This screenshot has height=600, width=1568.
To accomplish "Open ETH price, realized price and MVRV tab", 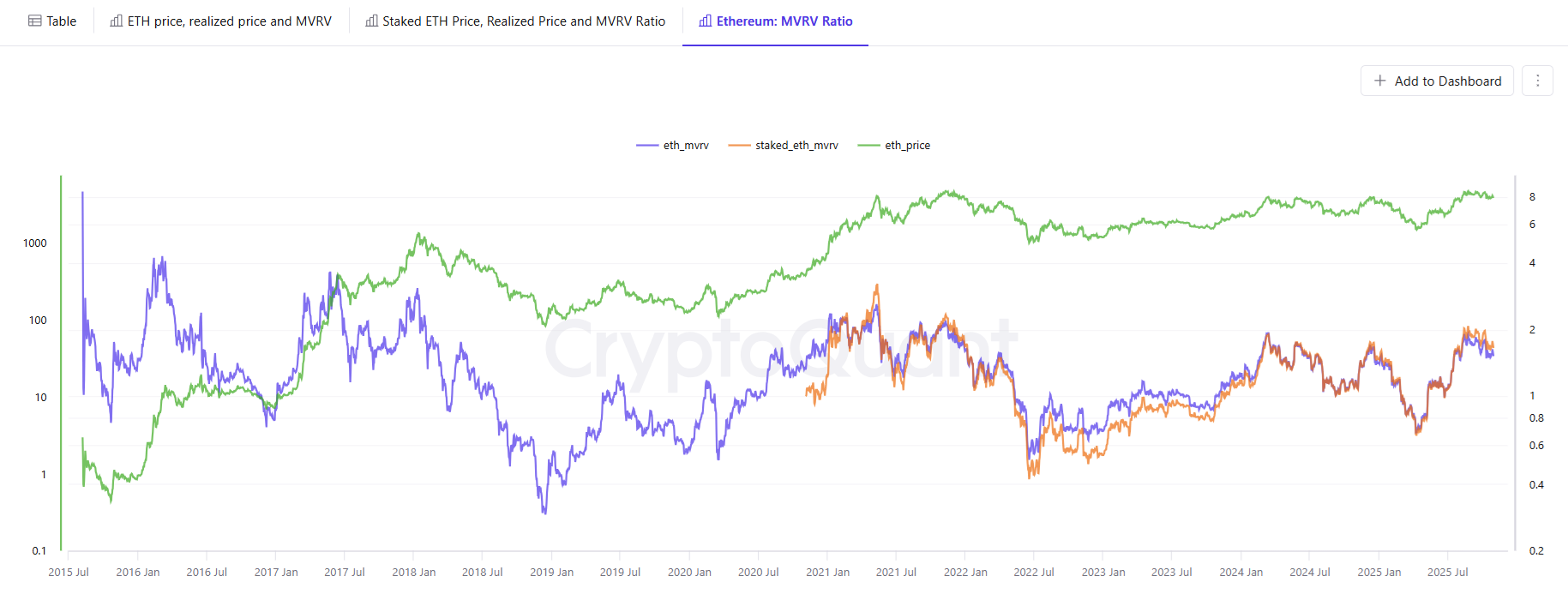I will coord(229,21).
